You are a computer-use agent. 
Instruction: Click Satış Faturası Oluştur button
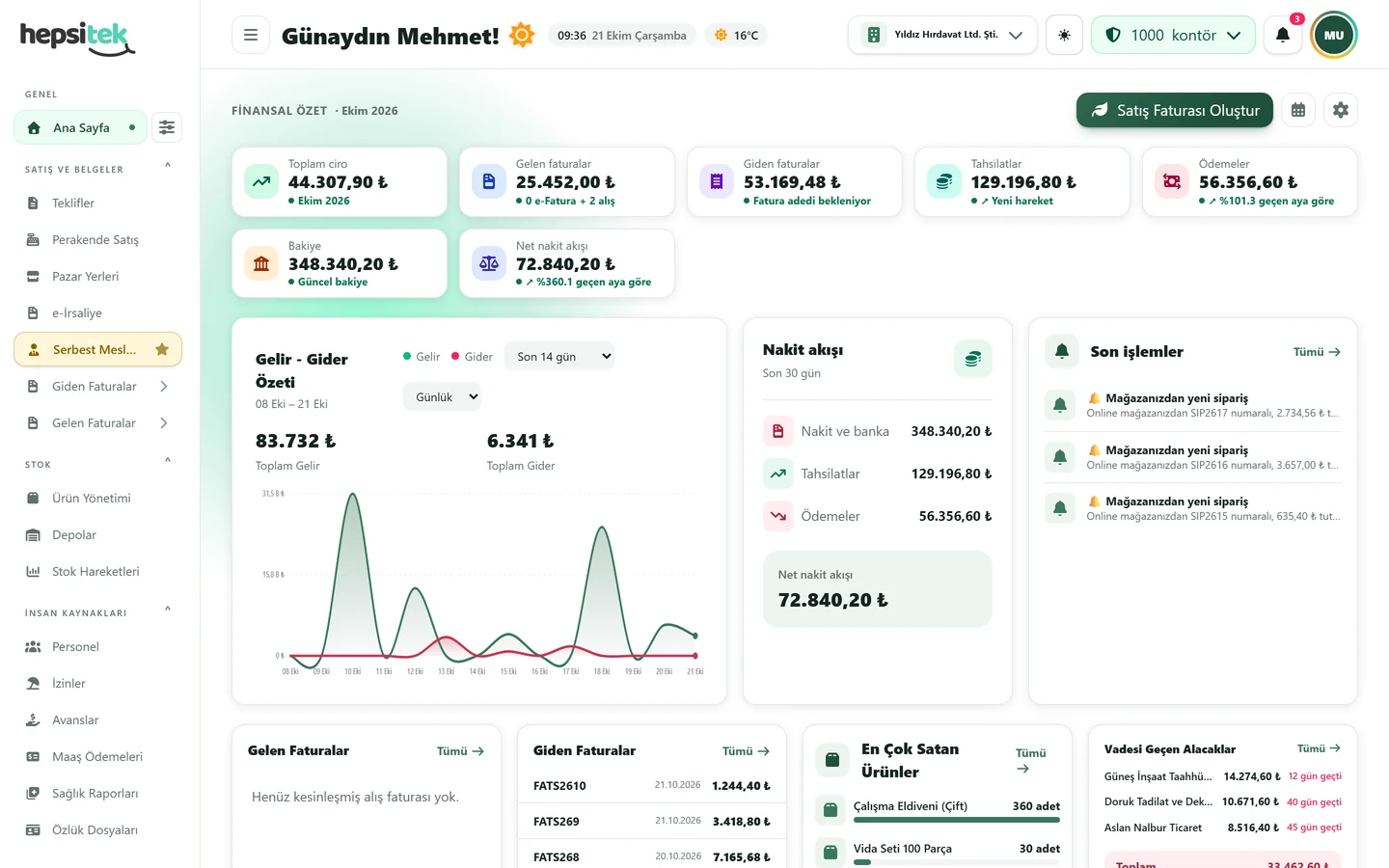[x=1175, y=110]
